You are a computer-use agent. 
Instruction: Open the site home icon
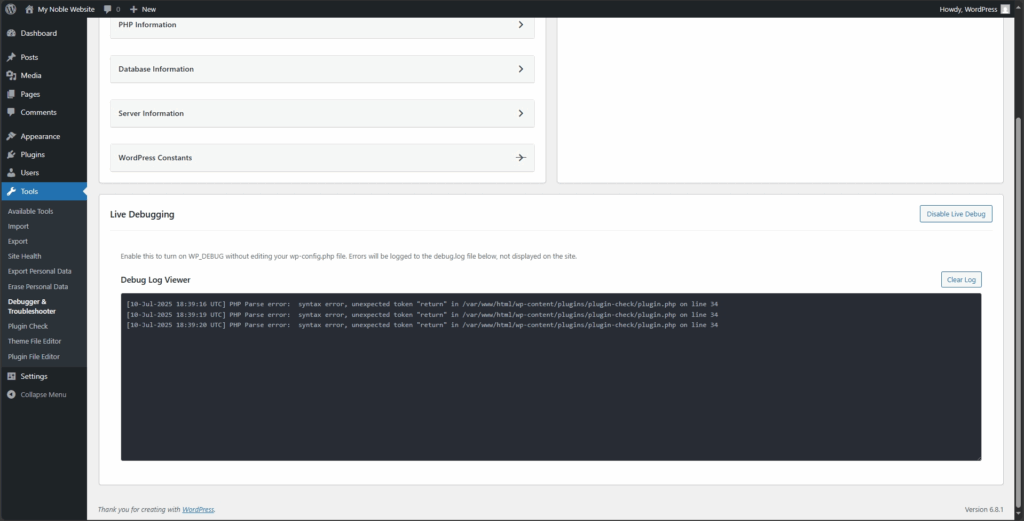(x=29, y=9)
